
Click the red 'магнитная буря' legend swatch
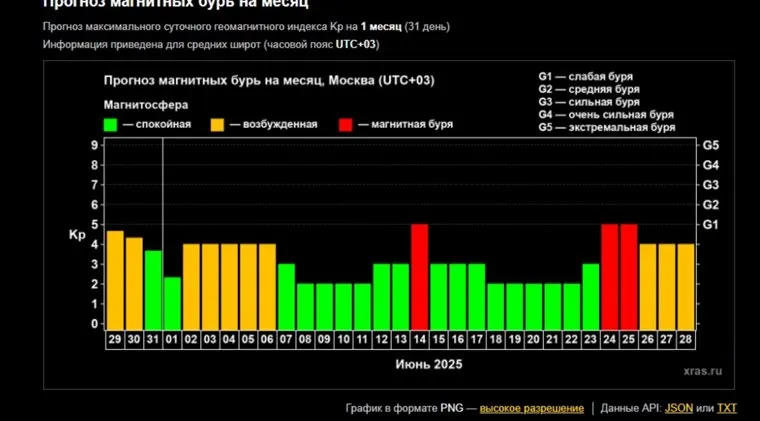(x=345, y=124)
